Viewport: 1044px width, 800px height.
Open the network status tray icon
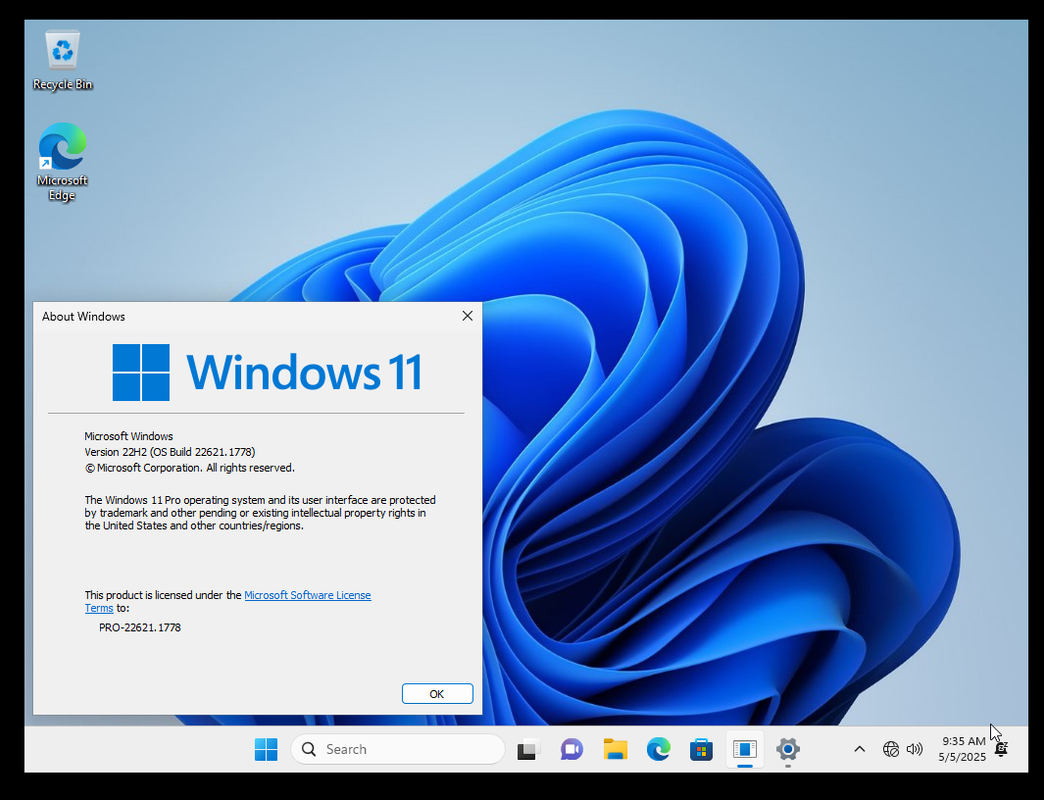click(891, 749)
